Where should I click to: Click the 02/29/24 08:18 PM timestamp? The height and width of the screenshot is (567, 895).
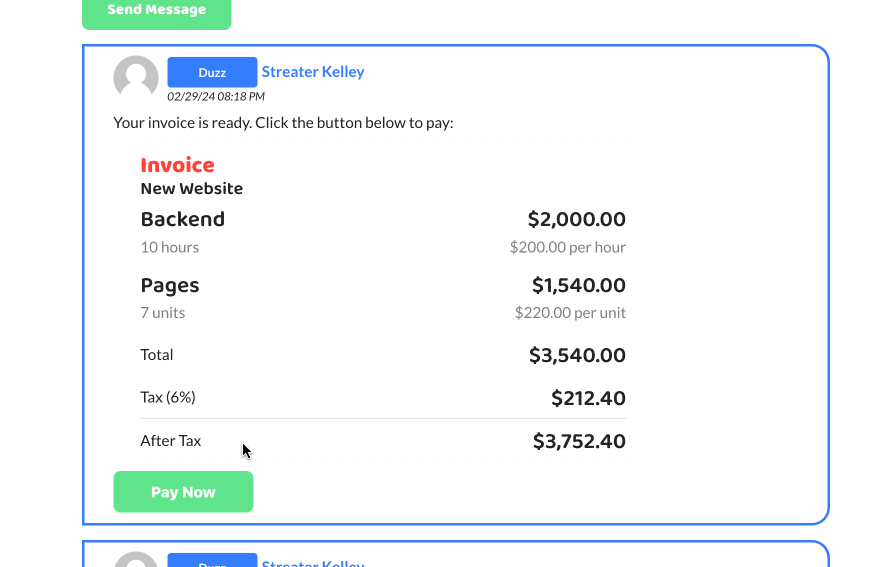pyautogui.click(x=216, y=96)
